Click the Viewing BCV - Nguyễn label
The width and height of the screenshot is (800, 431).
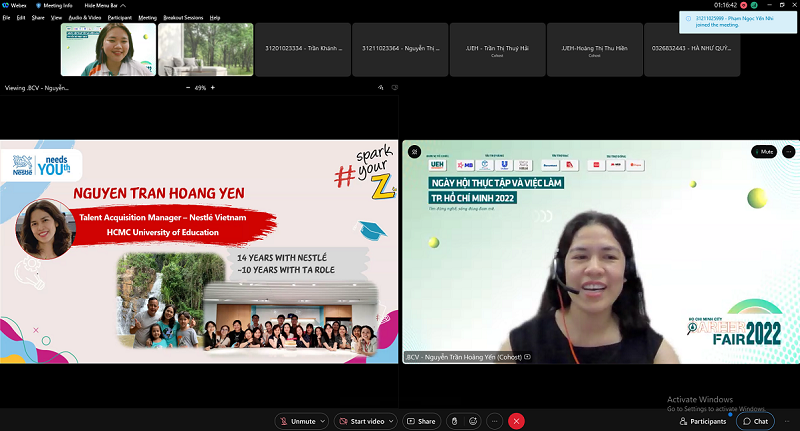coord(37,88)
